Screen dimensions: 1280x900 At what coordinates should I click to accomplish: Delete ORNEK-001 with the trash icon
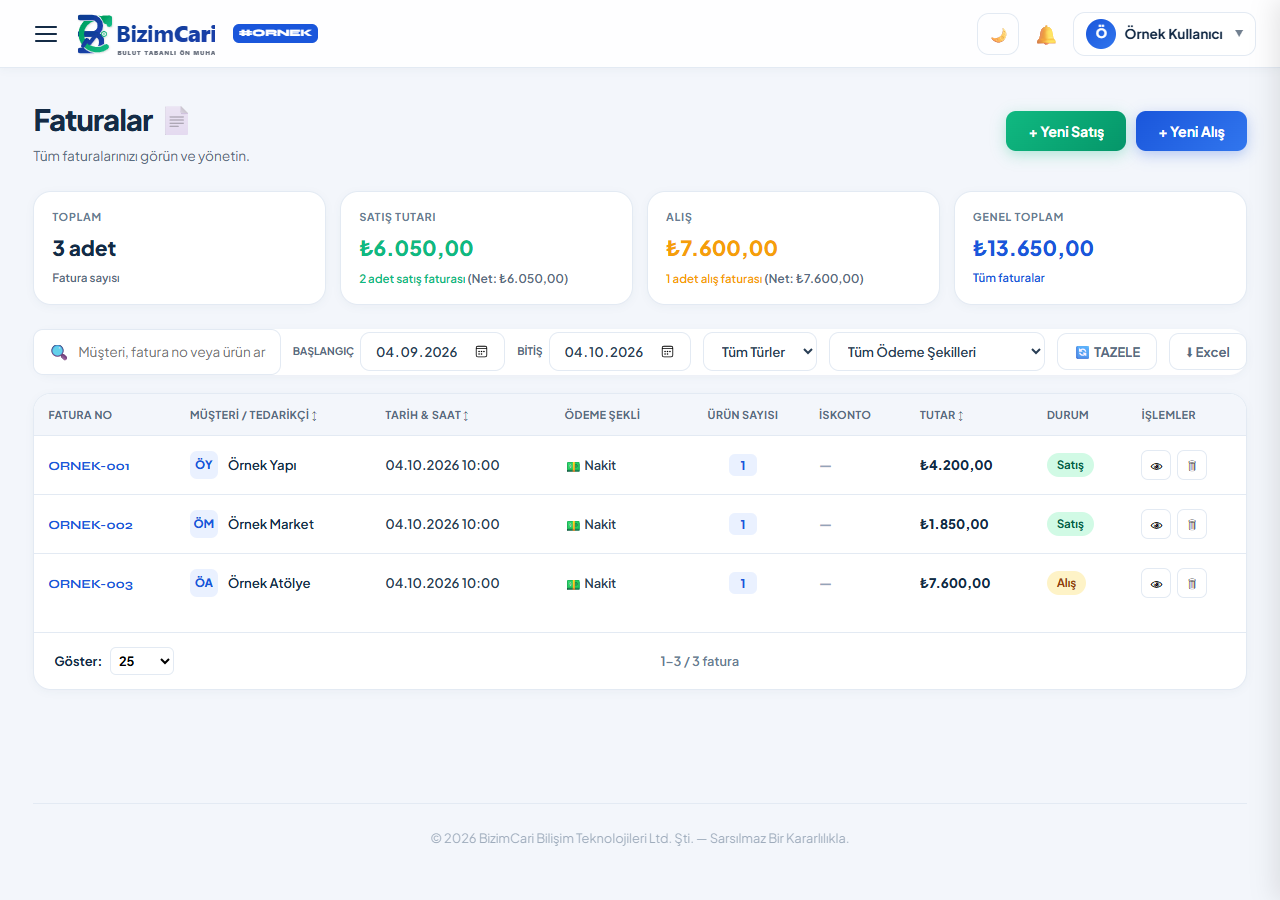pos(1192,466)
